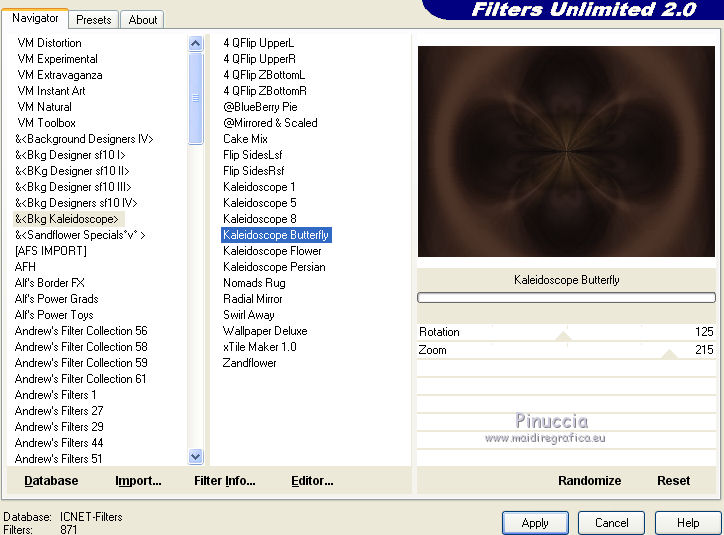Select Andrew's Filter Collection 56
The width and height of the screenshot is (724, 535).
point(81,331)
